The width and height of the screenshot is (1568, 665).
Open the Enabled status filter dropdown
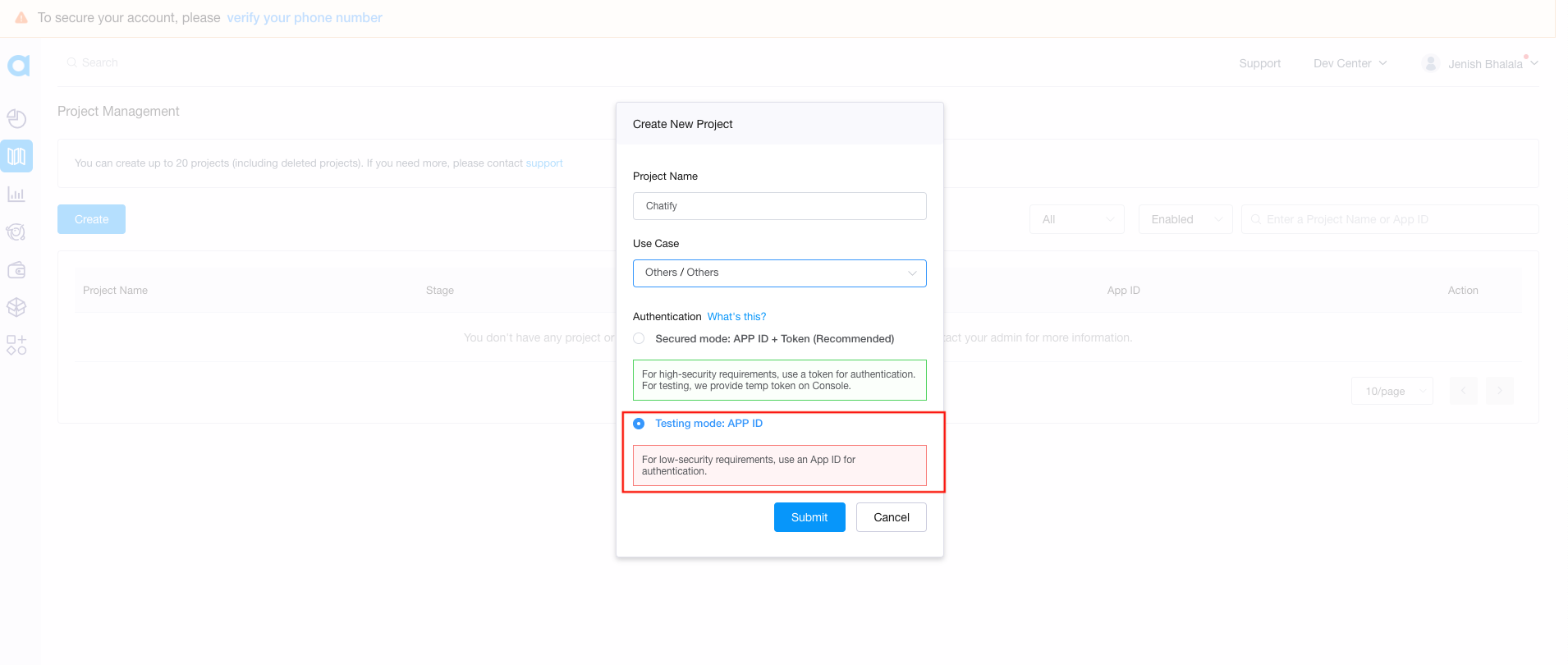(1185, 219)
